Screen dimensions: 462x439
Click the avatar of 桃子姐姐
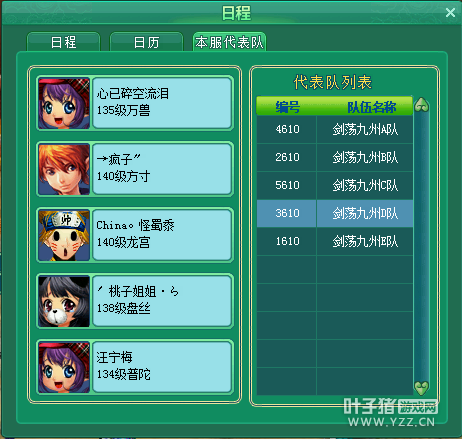pyautogui.click(x=64, y=301)
